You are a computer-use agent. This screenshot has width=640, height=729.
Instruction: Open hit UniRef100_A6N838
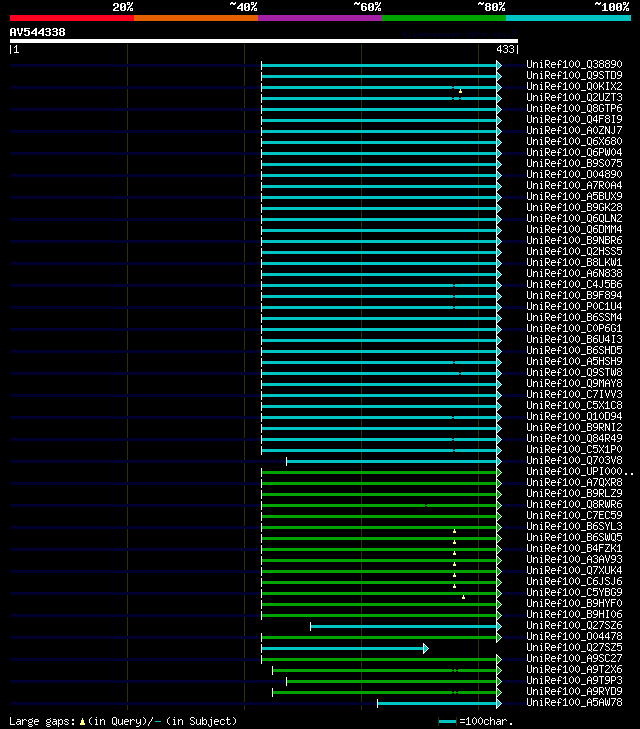tap(574, 273)
